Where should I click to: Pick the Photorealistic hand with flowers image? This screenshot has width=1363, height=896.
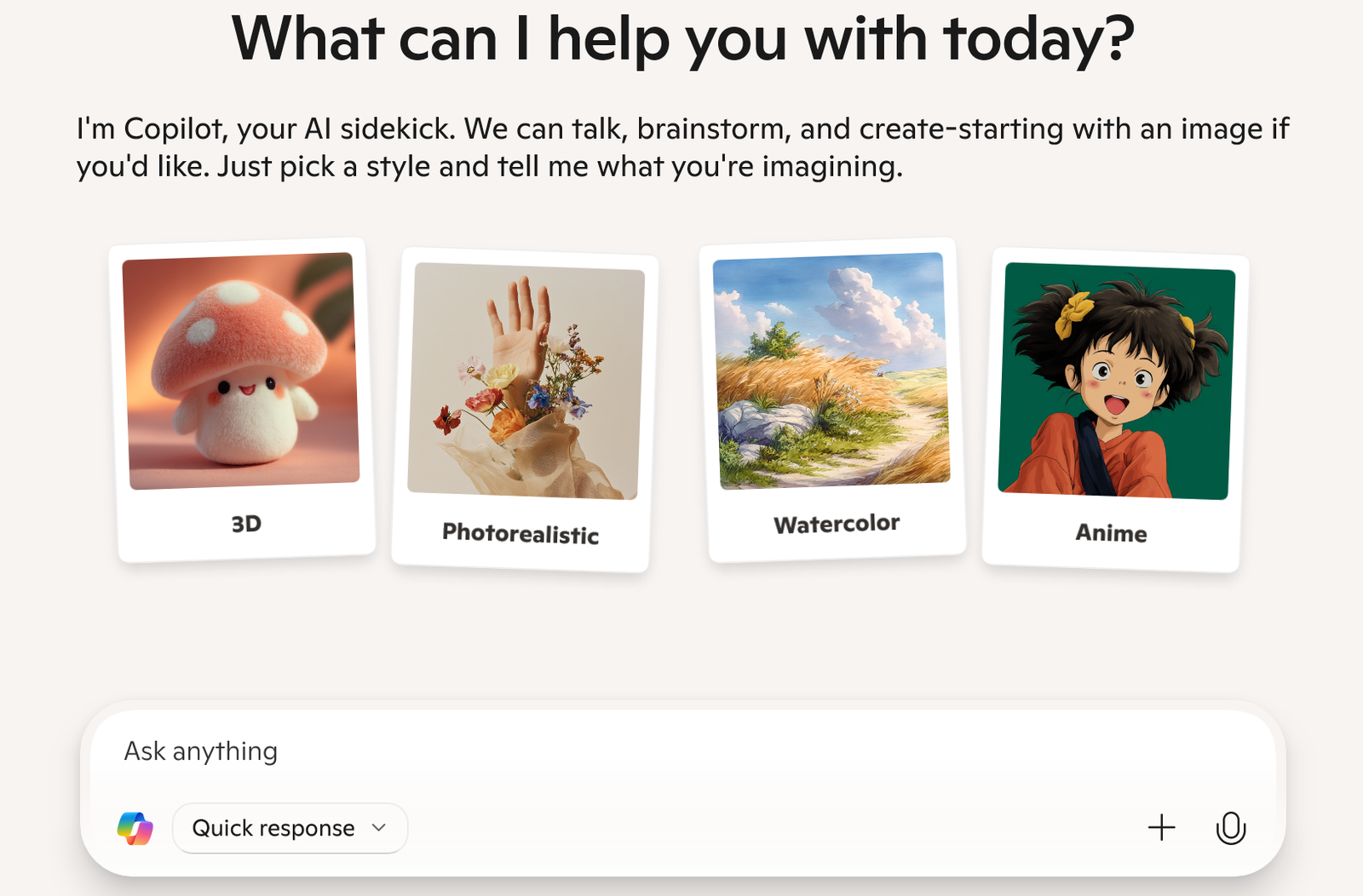pos(526,381)
